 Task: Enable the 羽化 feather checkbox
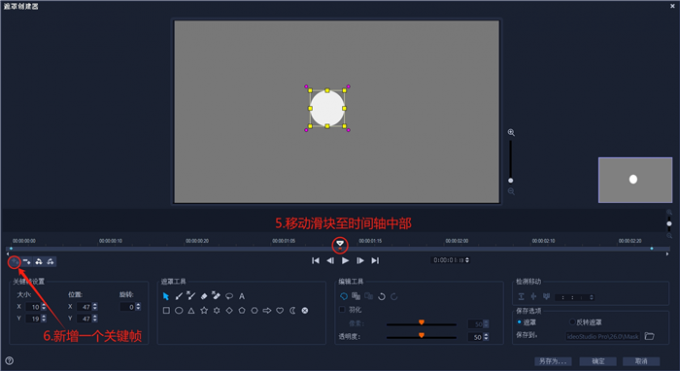(x=342, y=309)
